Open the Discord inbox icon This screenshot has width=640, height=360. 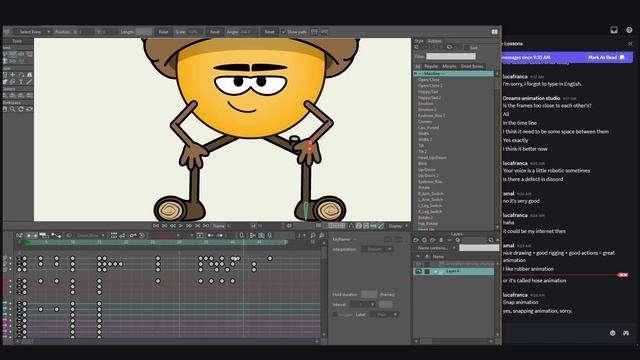(614, 30)
